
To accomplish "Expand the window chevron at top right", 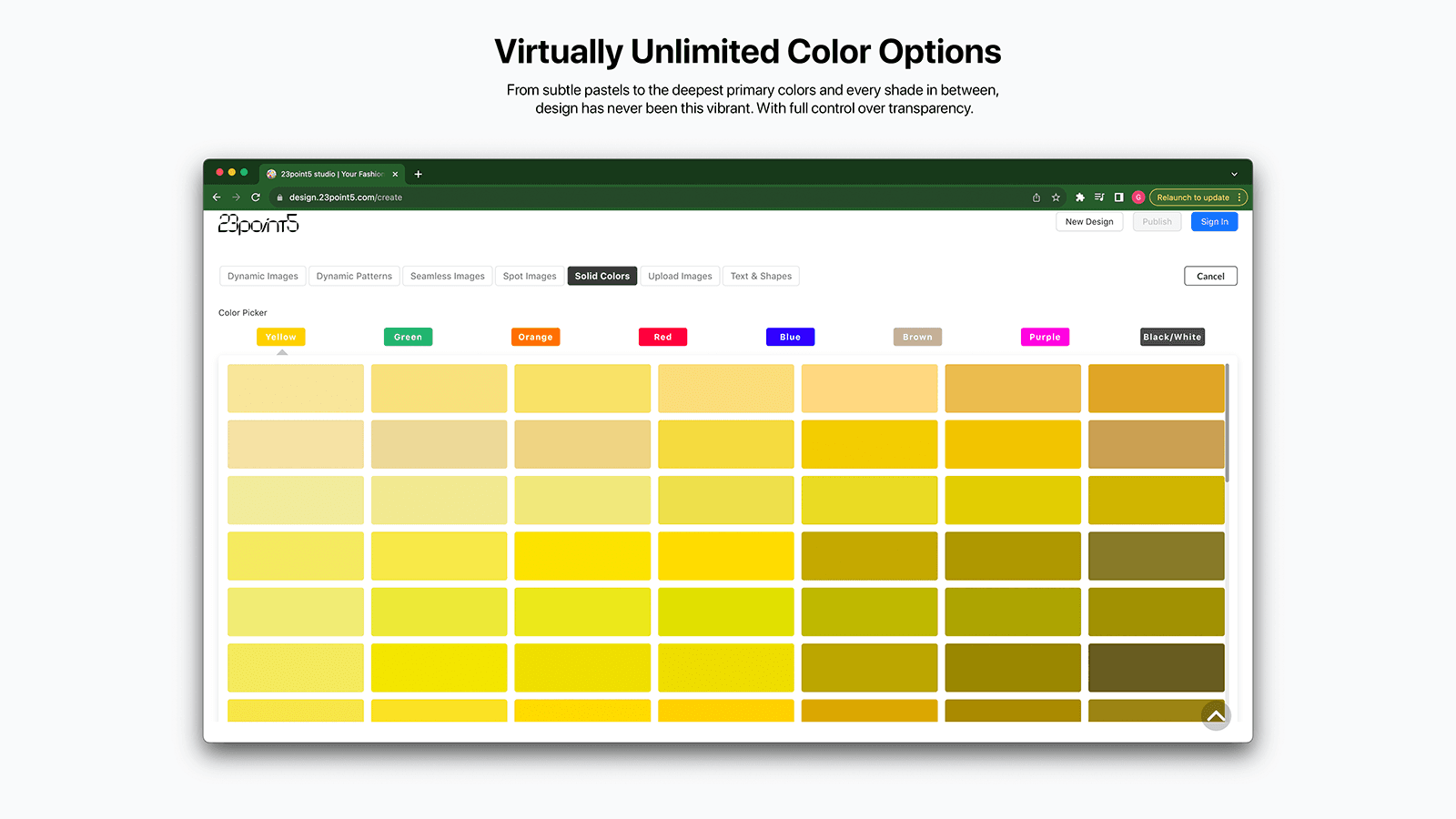I will click(1234, 174).
